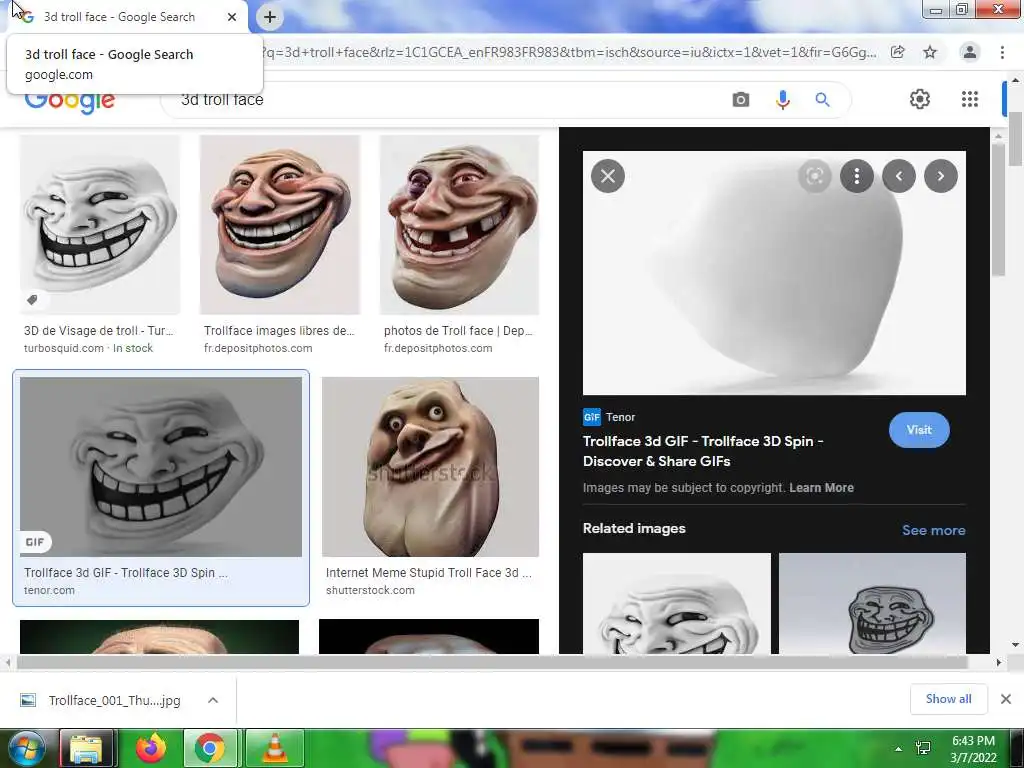Click the blue search magnifier icon
This screenshot has width=1024, height=768.
[x=822, y=100]
